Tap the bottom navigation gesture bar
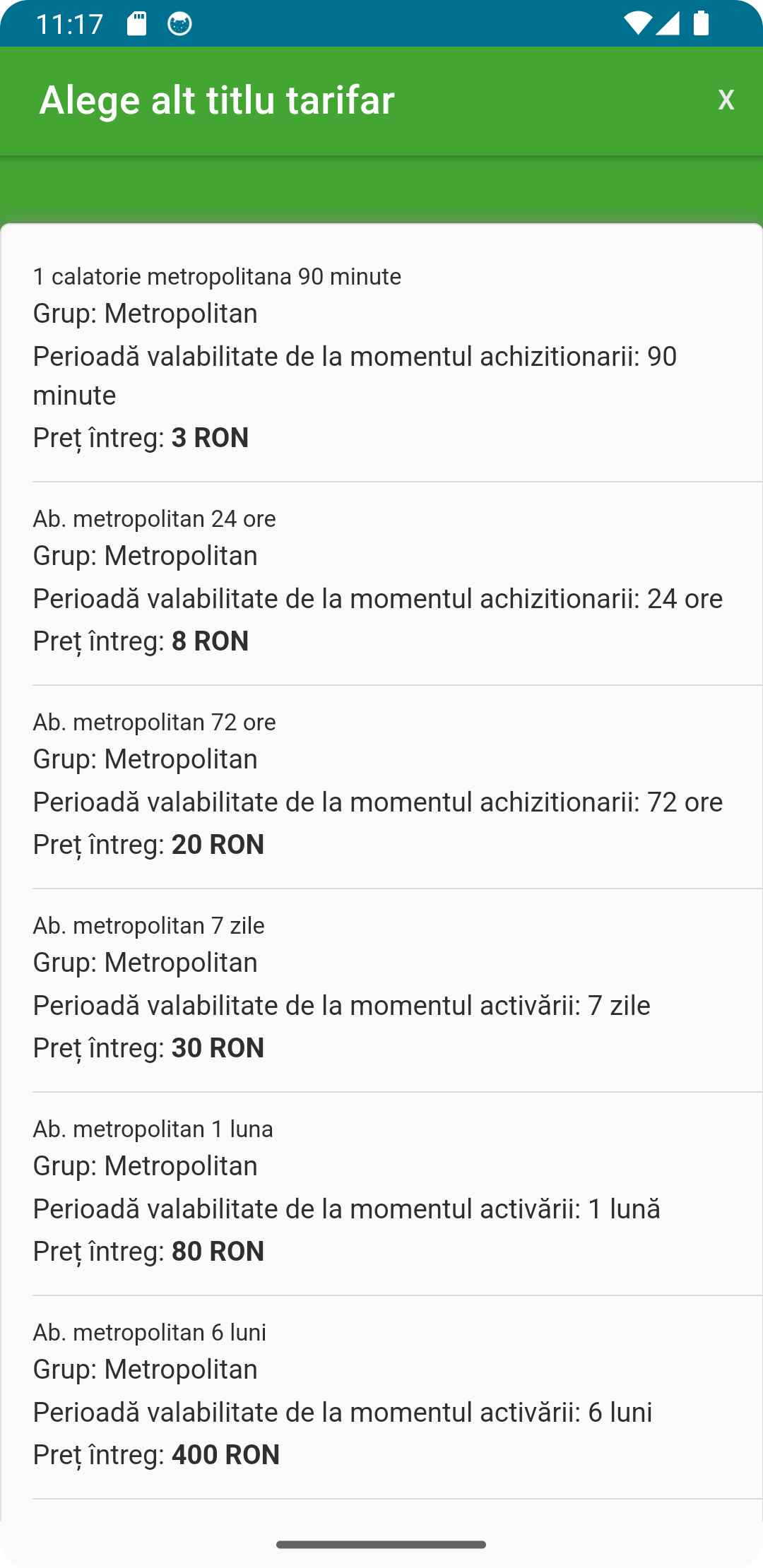763x1568 pixels. point(381,1545)
